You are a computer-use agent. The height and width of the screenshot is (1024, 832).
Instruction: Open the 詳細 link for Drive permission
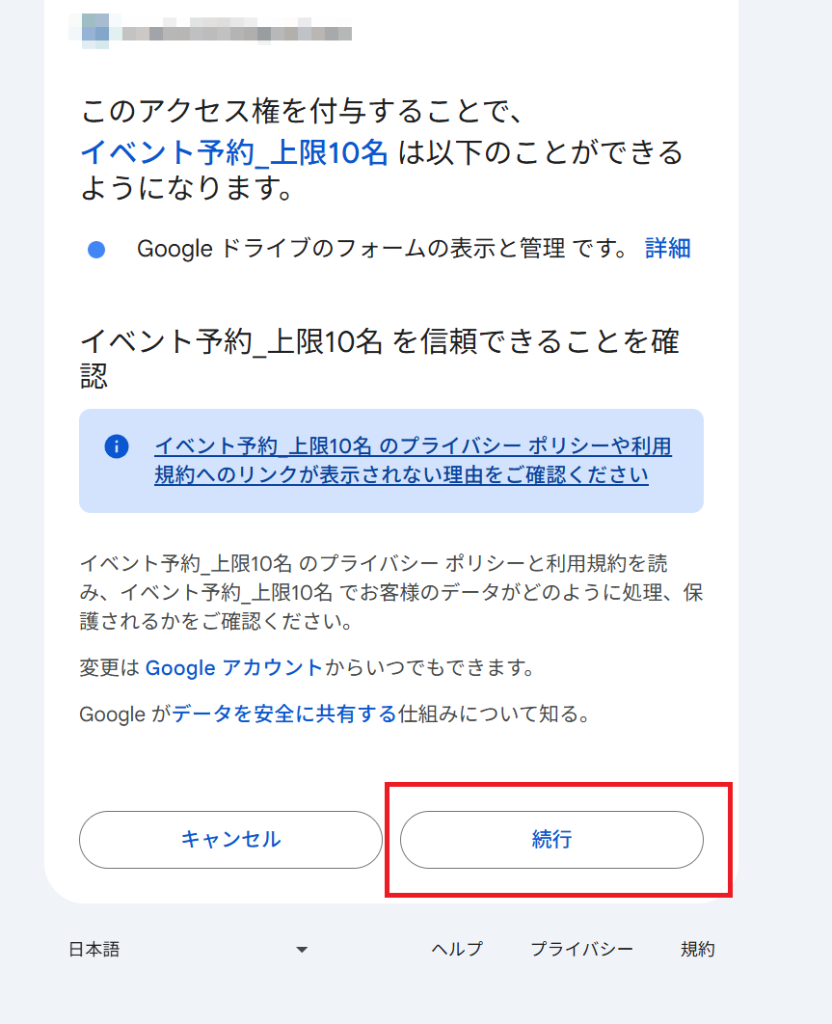(x=667, y=249)
